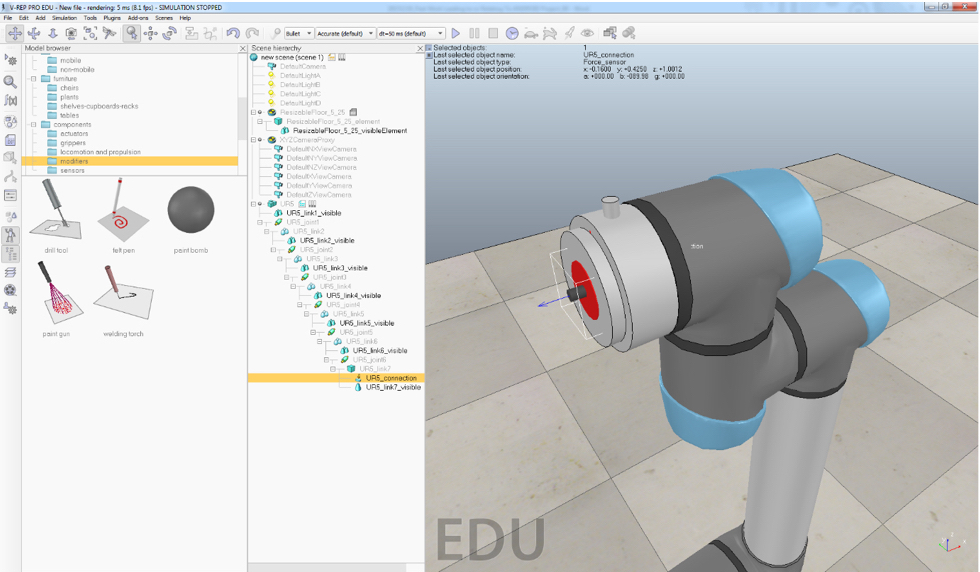Select the camera shift/zoom tool
980x572 pixels.
52,33
